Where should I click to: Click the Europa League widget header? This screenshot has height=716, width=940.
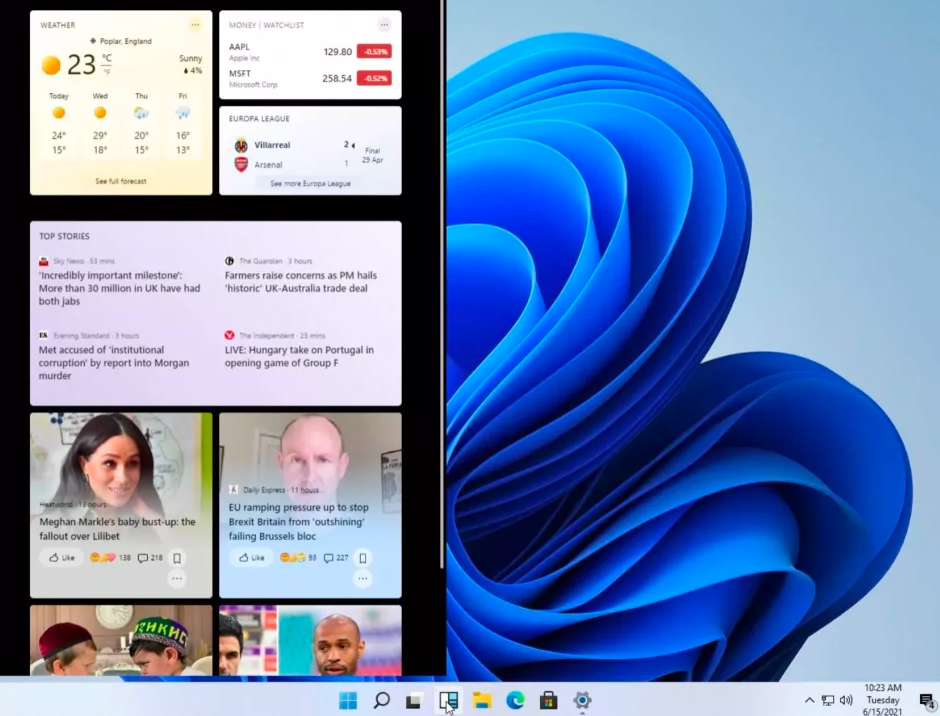pyautogui.click(x=260, y=119)
